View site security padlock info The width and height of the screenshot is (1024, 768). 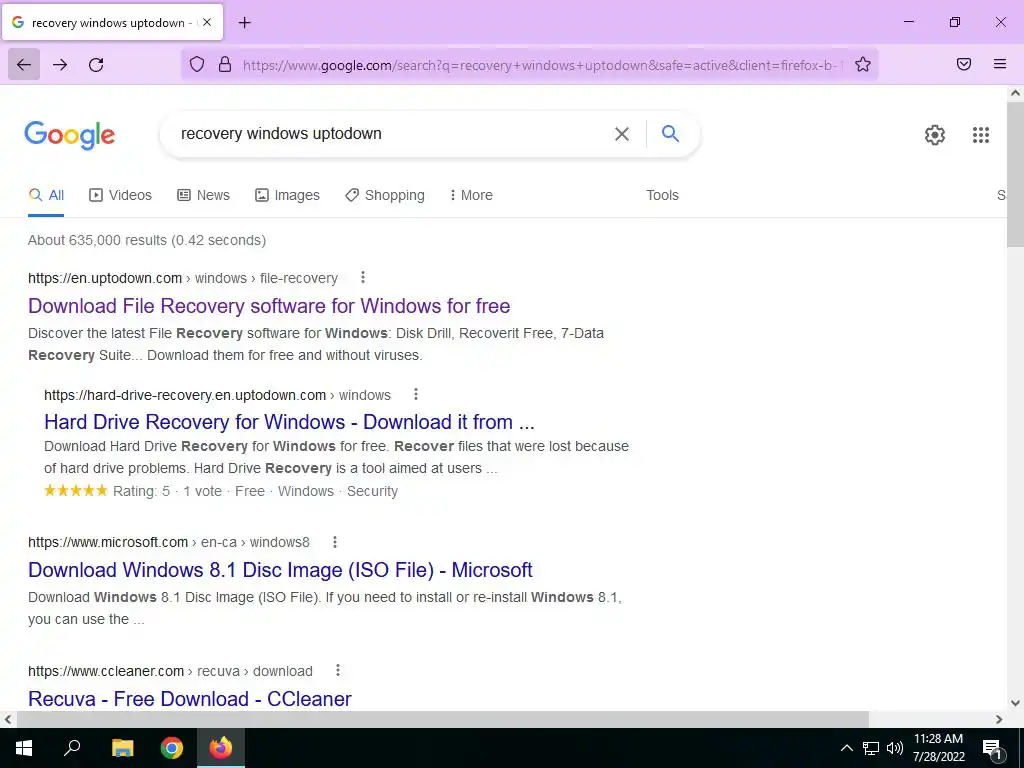pos(225,64)
